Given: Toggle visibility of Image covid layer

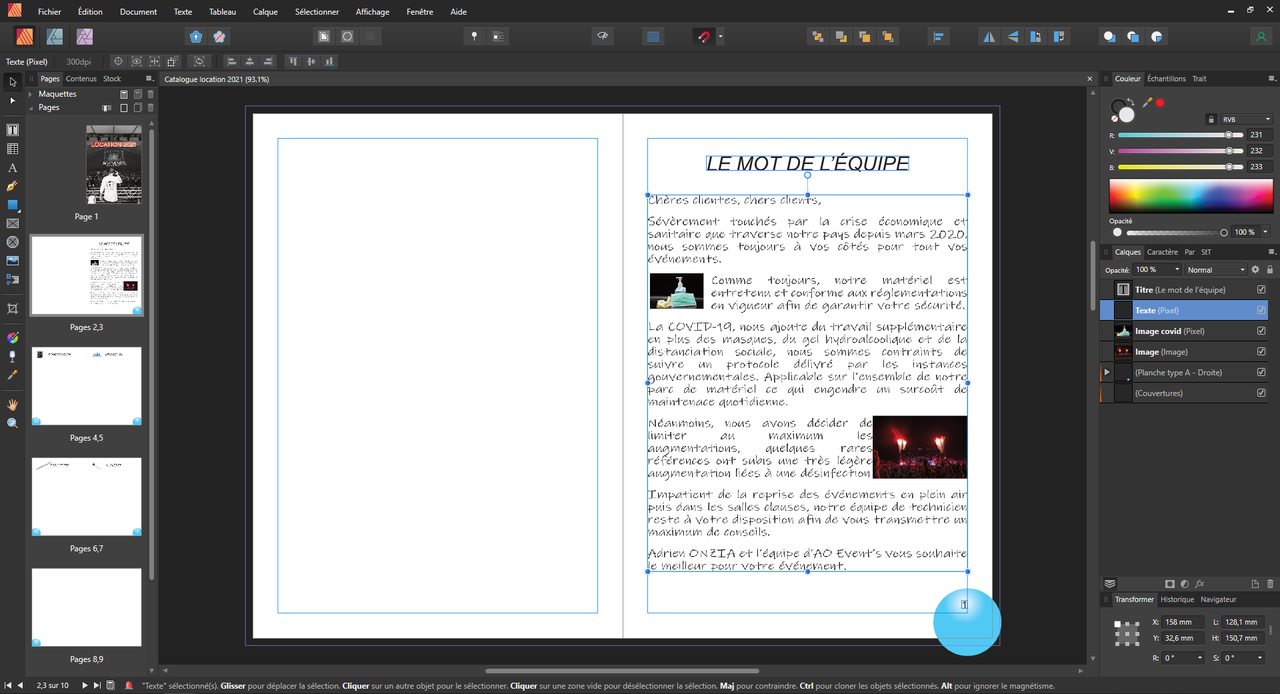Looking at the screenshot, I should coord(1261,331).
